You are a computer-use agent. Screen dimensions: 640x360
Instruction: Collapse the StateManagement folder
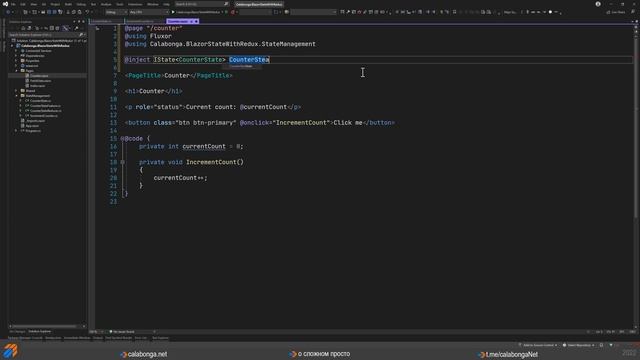17,96
